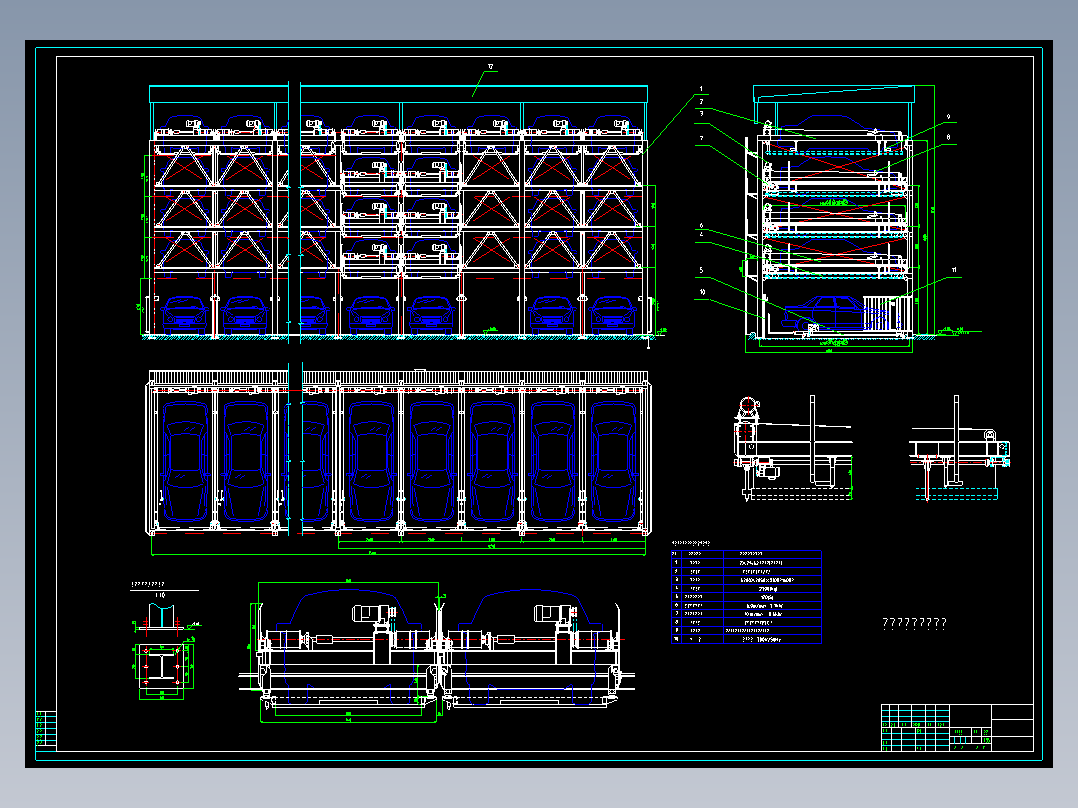
Task: Select the small rightmost rail detail view
Action: (959, 448)
